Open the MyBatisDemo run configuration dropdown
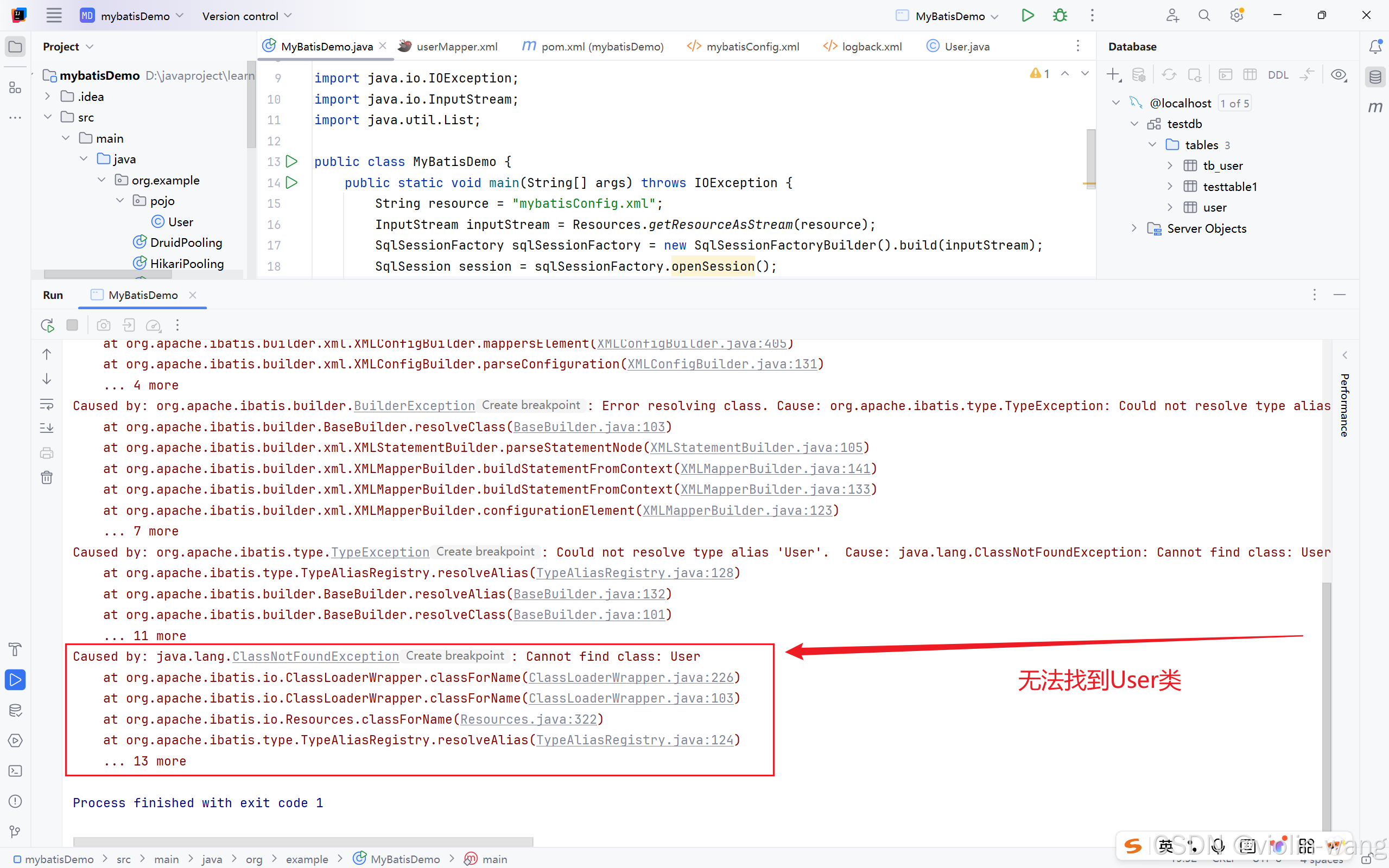 (950, 16)
